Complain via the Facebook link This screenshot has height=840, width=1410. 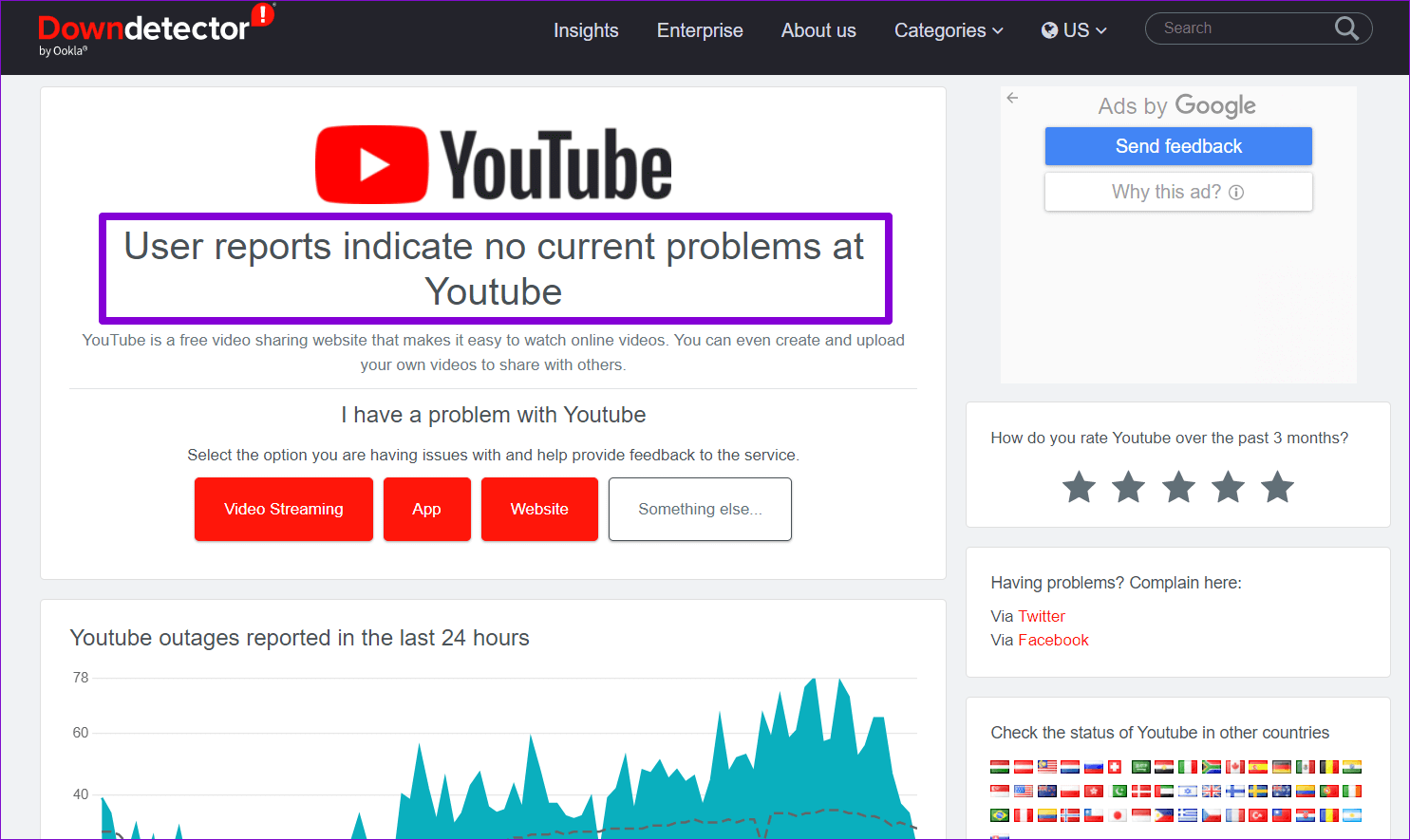1053,640
